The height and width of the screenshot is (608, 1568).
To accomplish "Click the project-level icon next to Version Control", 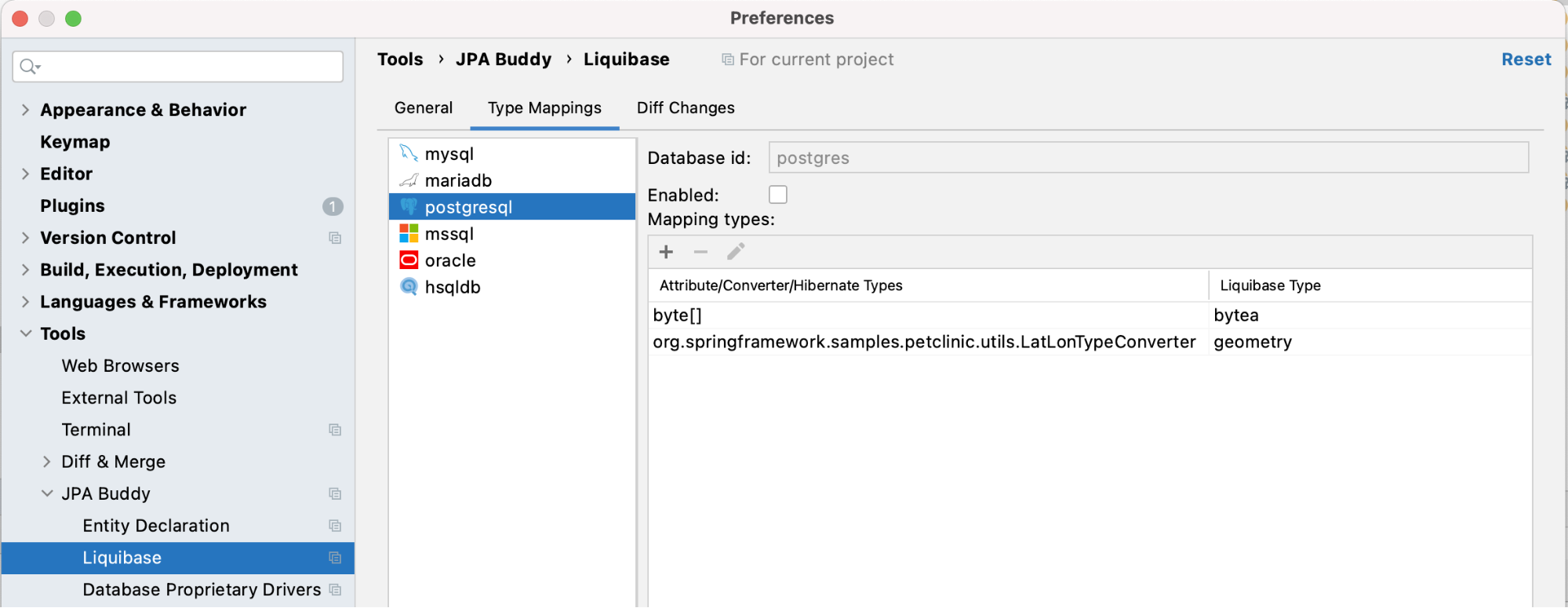I will click(335, 238).
